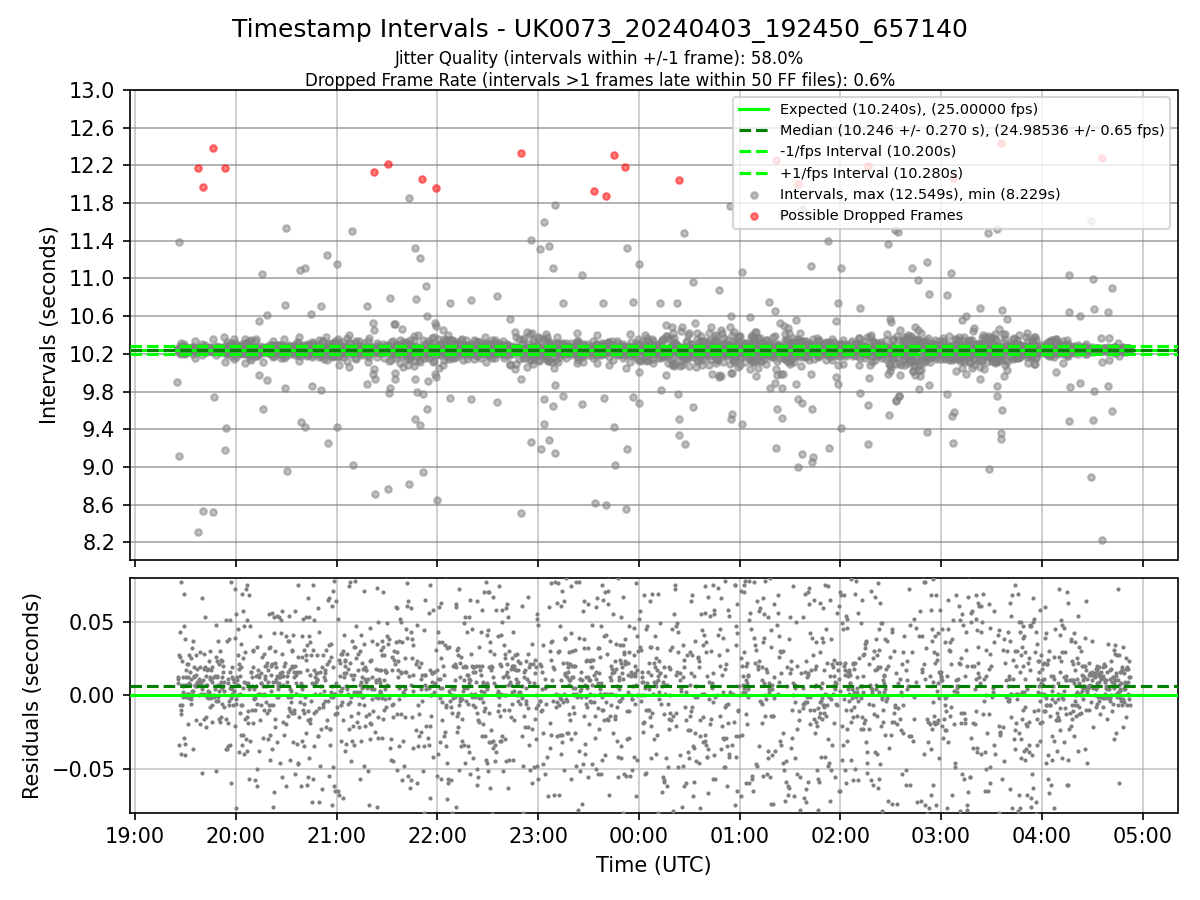Select the 'Dropped Frame Rate' subtitle line showing 0.6%
Image resolution: width=1200 pixels, height=900 pixels.
[x=600, y=79]
